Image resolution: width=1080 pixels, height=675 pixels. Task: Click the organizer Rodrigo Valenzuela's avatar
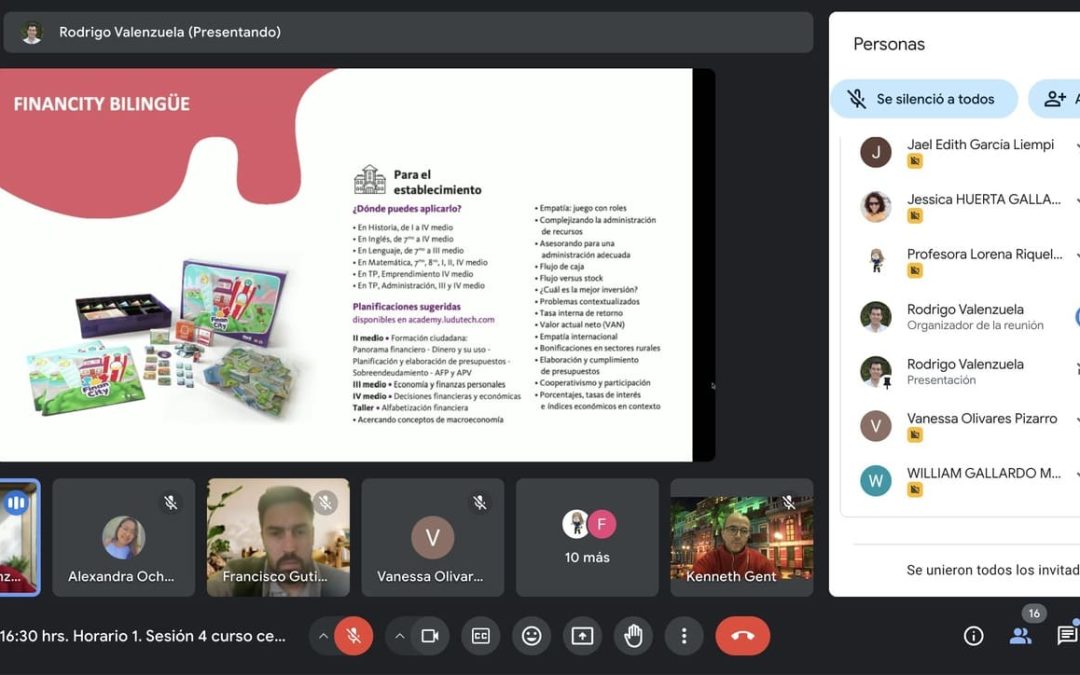(875, 317)
